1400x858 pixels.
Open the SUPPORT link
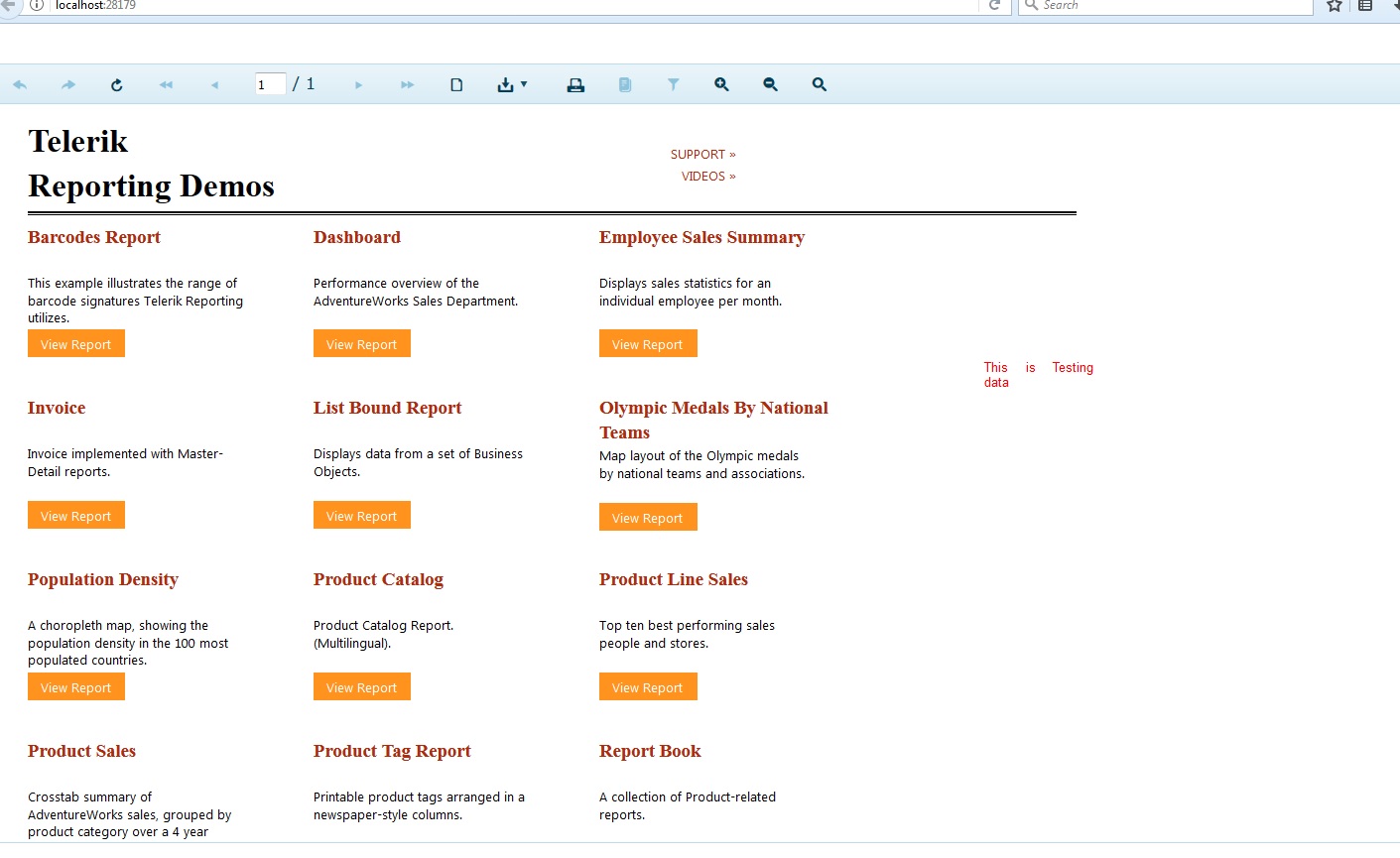click(703, 155)
